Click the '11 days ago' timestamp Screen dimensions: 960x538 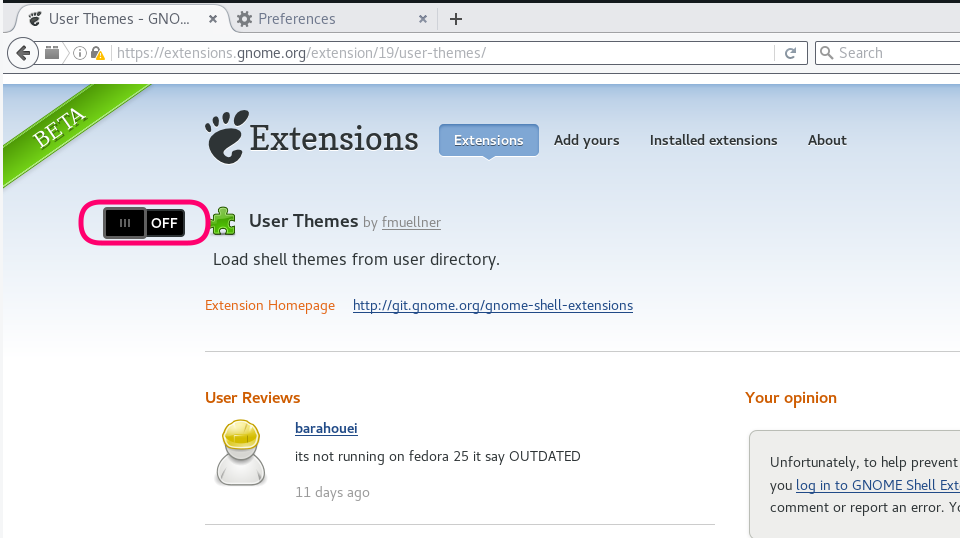(x=332, y=492)
